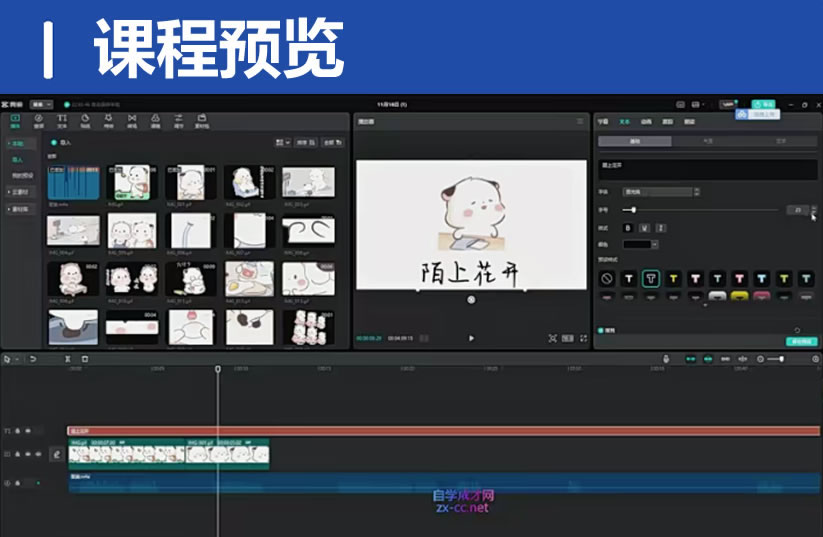
Task: Open the sort dropdown in media panel
Action: tap(306, 142)
